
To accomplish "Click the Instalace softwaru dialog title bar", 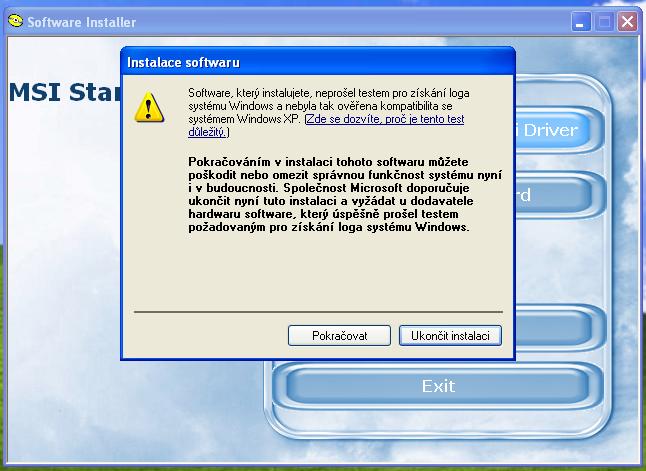I will tap(318, 62).
